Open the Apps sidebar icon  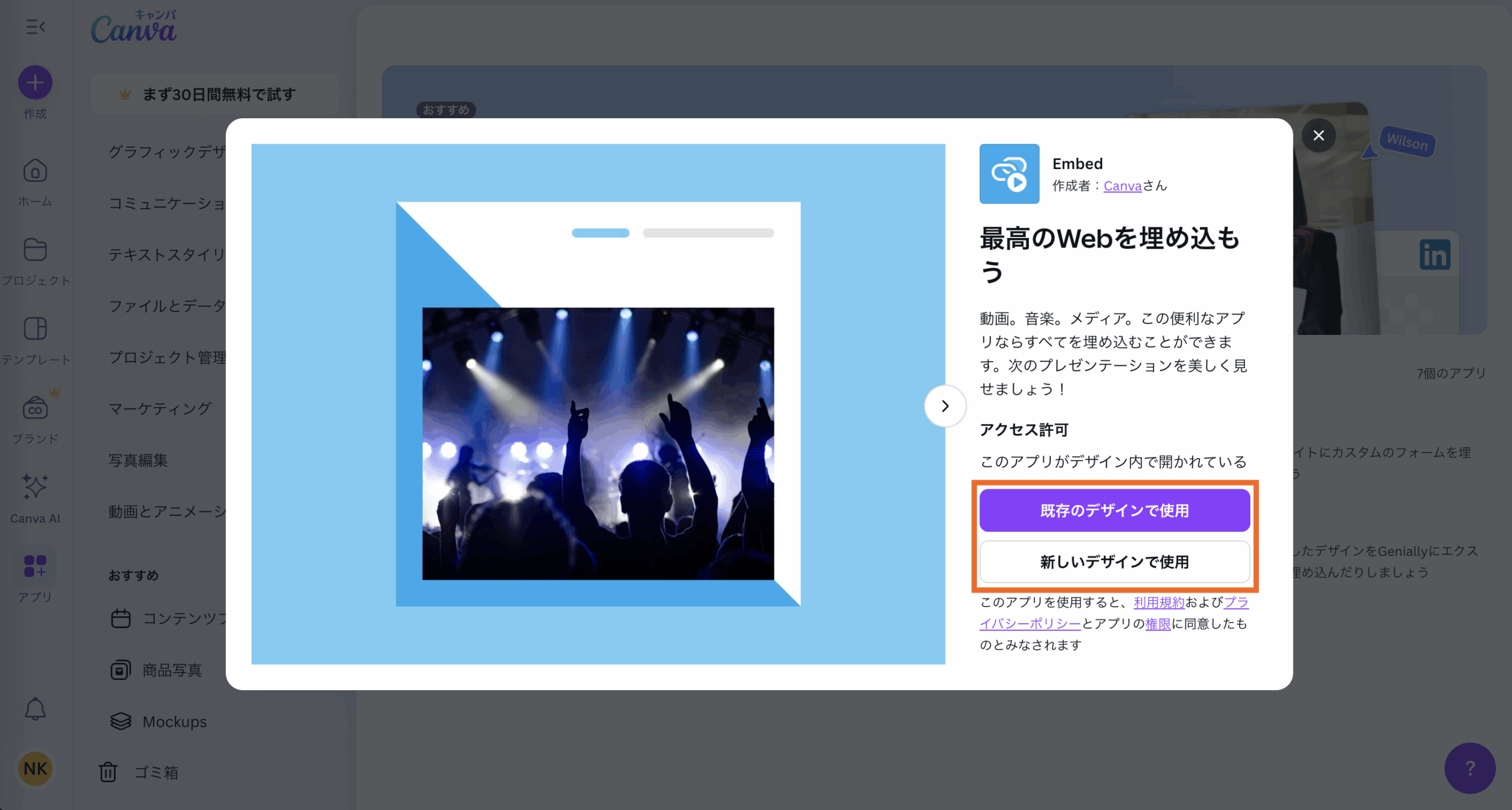coord(35,566)
